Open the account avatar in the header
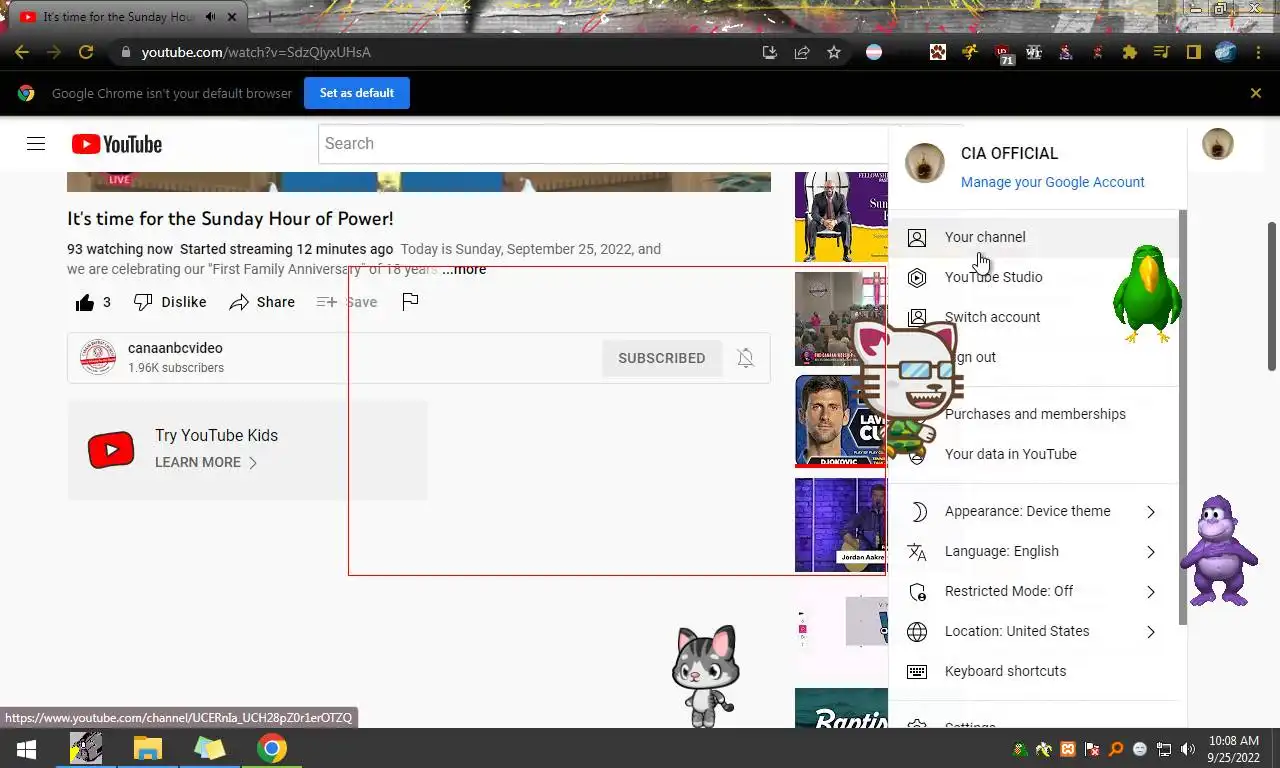This screenshot has width=1280, height=768. tap(1217, 144)
